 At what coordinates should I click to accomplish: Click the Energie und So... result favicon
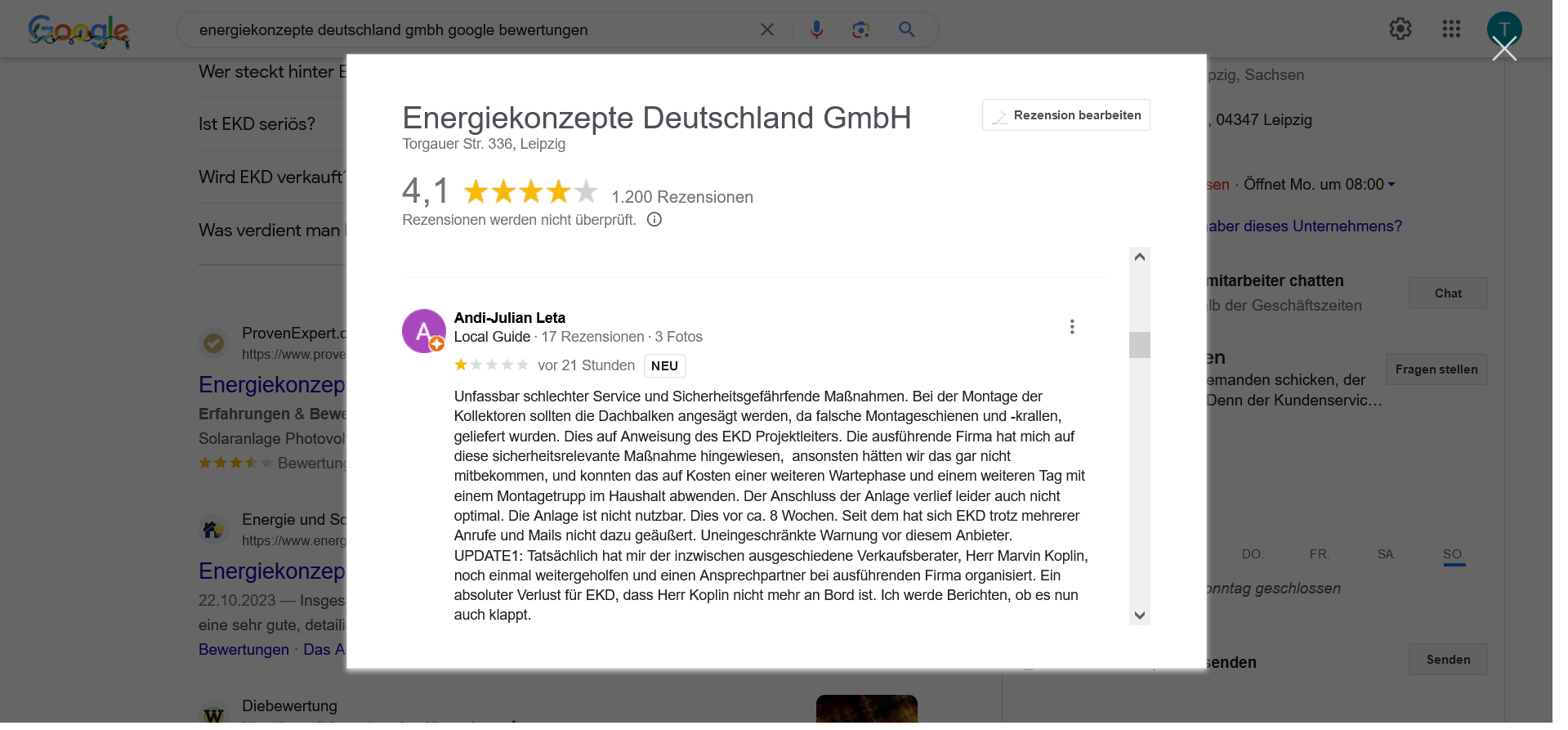pyautogui.click(x=213, y=530)
